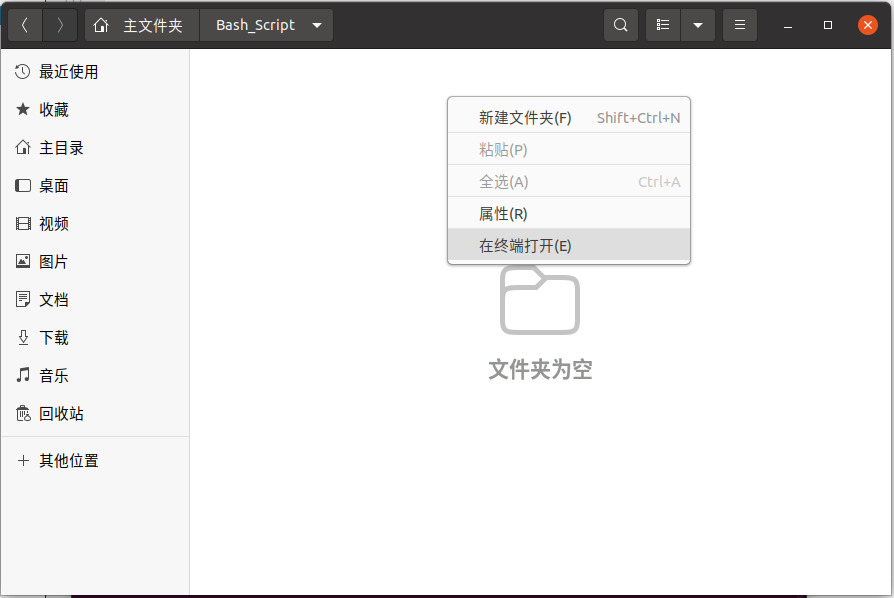This screenshot has width=894, height=598.
Task: Click the plus icon beside 其他位置
Action: point(23,461)
